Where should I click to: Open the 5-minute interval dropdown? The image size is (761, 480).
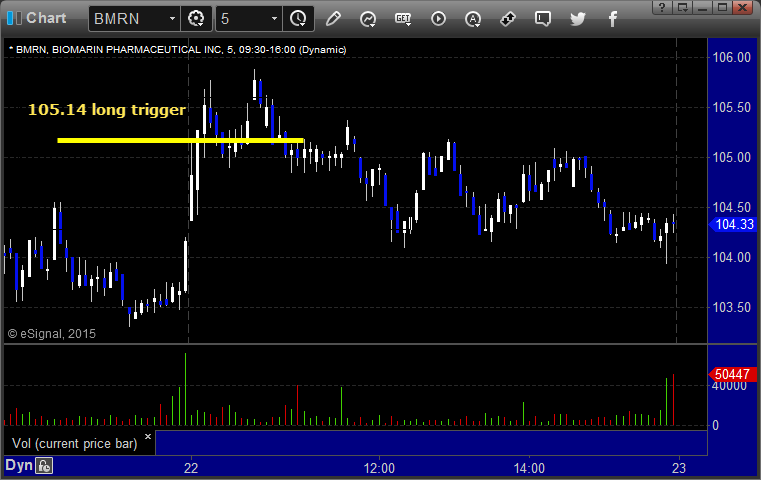[x=274, y=18]
